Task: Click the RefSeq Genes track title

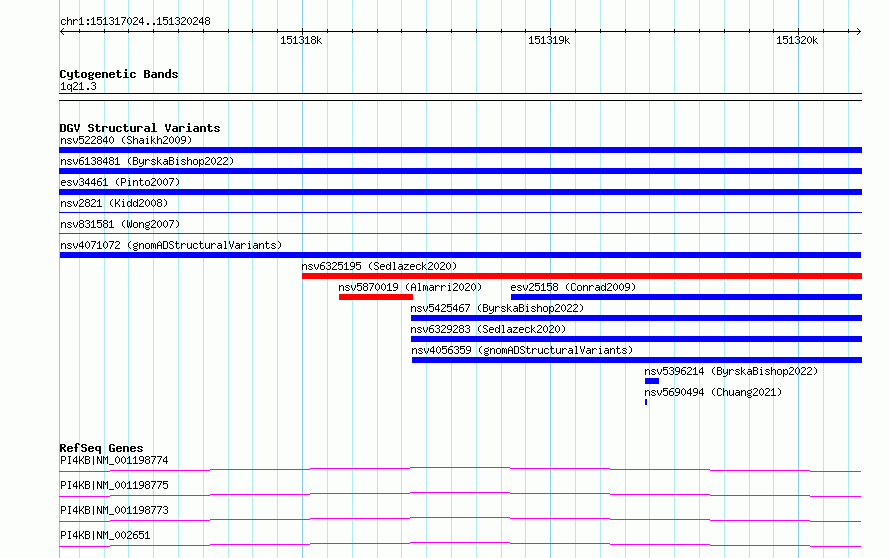Action: pyautogui.click(x=101, y=448)
